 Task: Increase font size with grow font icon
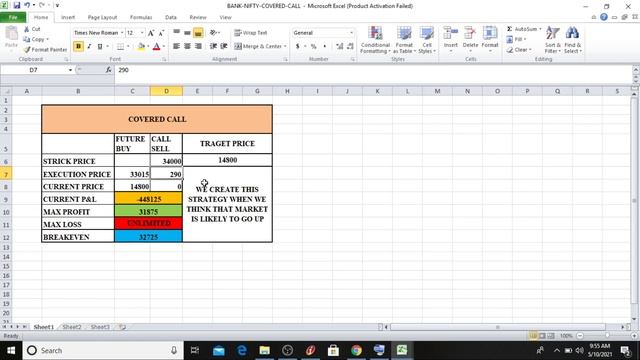coord(151,33)
